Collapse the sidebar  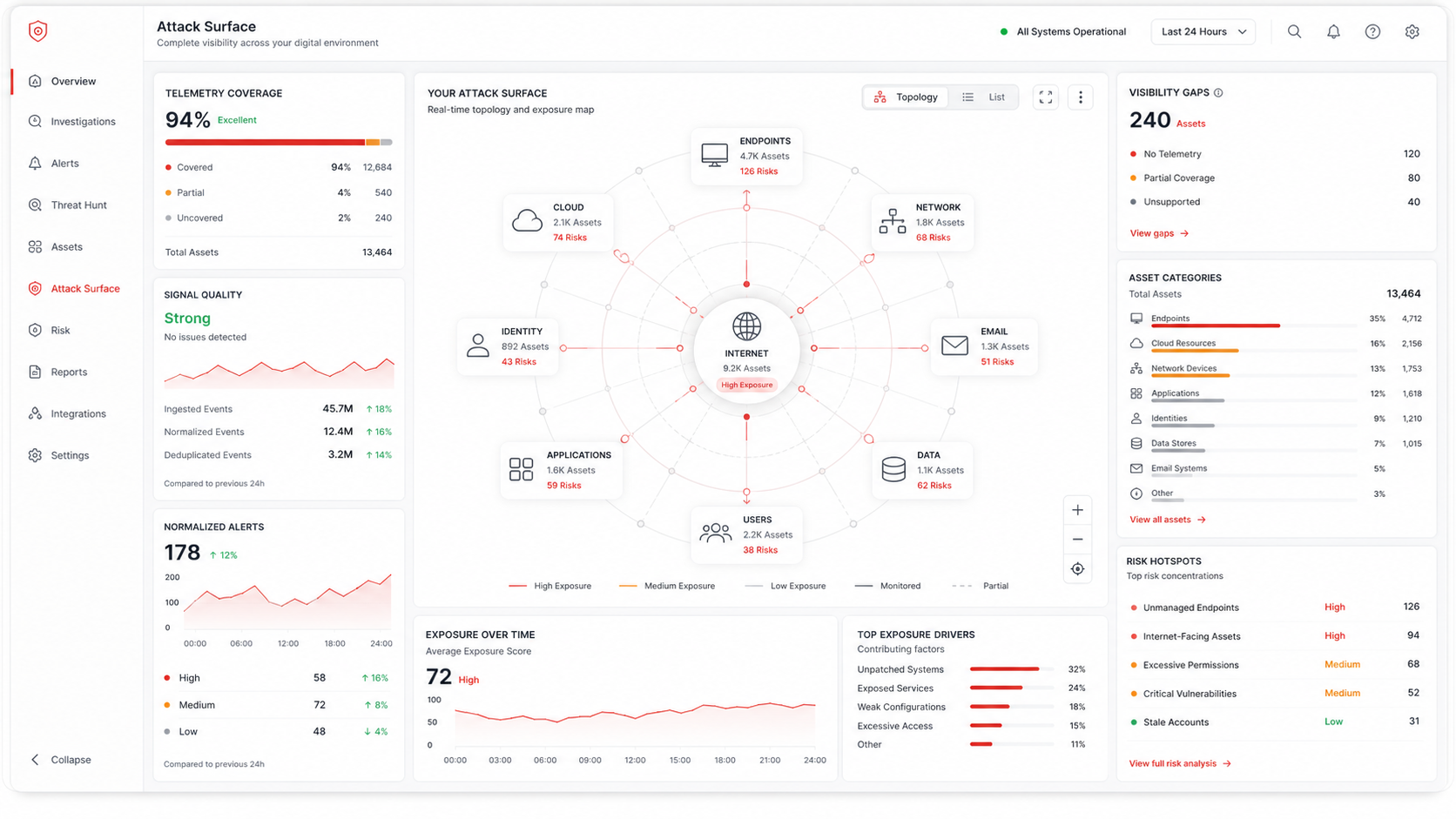click(x=60, y=760)
